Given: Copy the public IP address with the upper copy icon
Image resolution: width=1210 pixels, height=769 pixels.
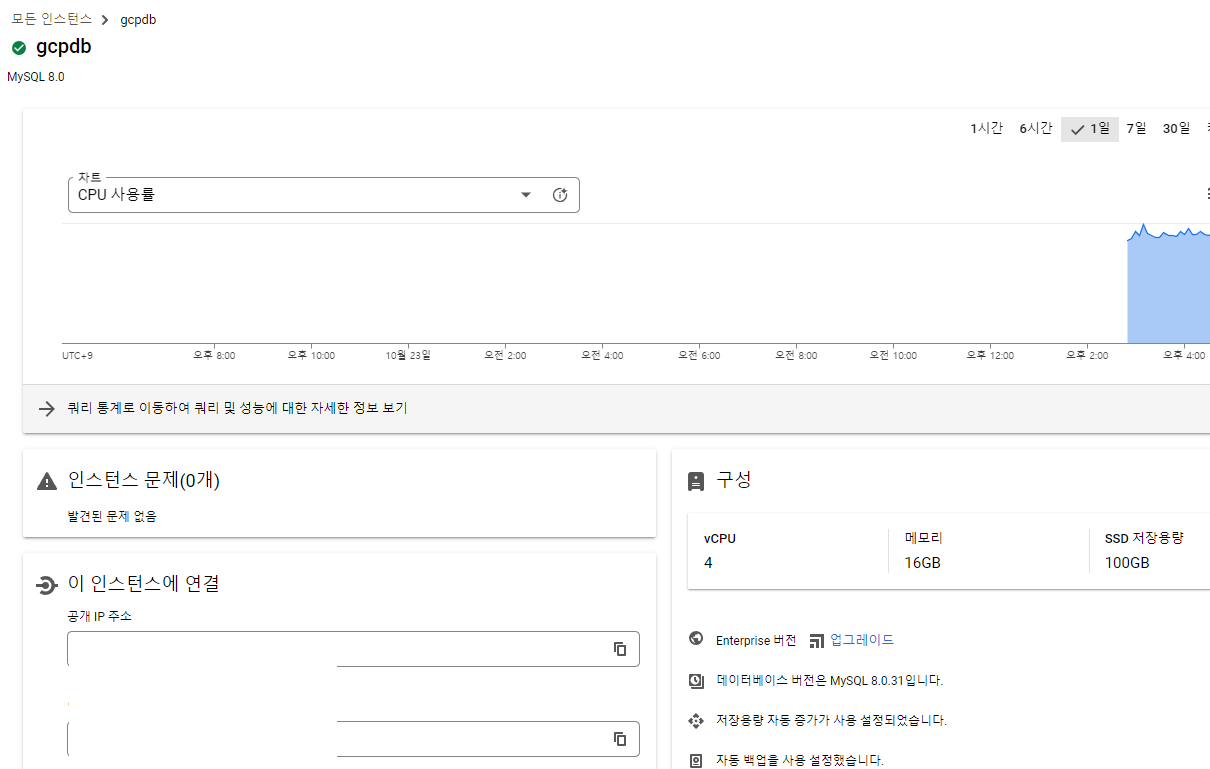Looking at the screenshot, I should [x=620, y=649].
